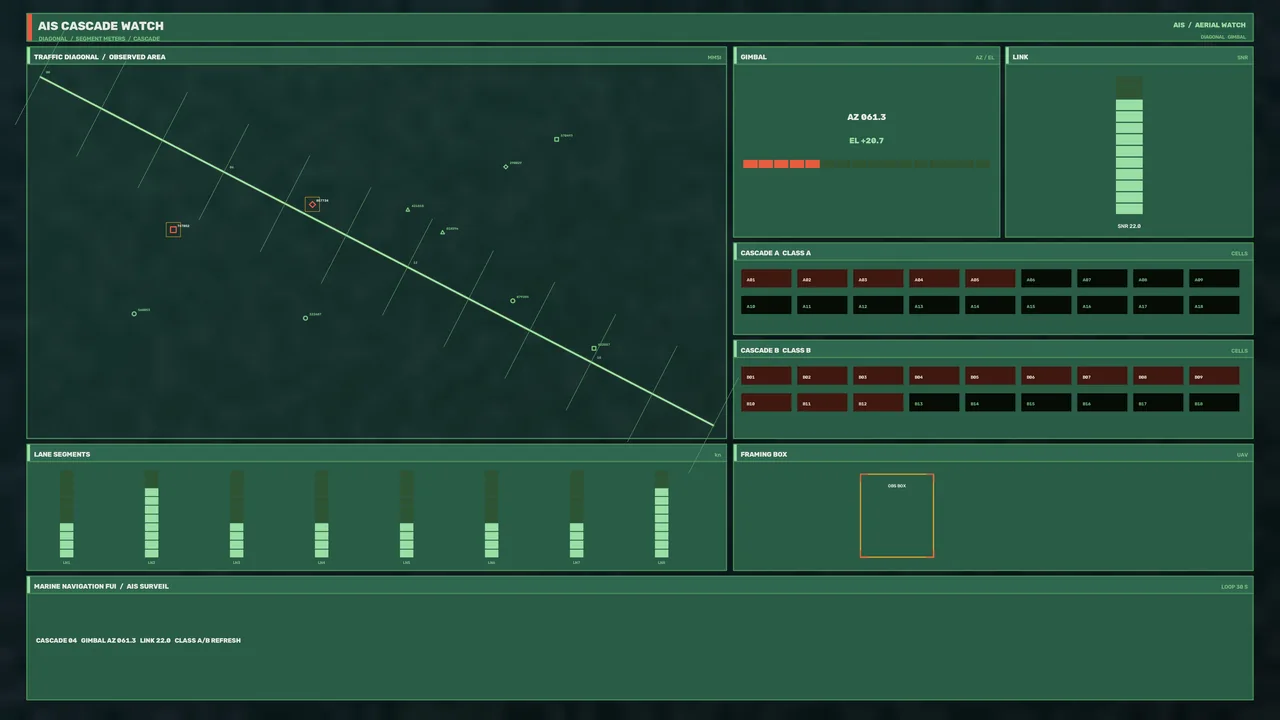This screenshot has height=720, width=1280.
Task: Select the green square contact labeled 378693
Action: point(556,139)
